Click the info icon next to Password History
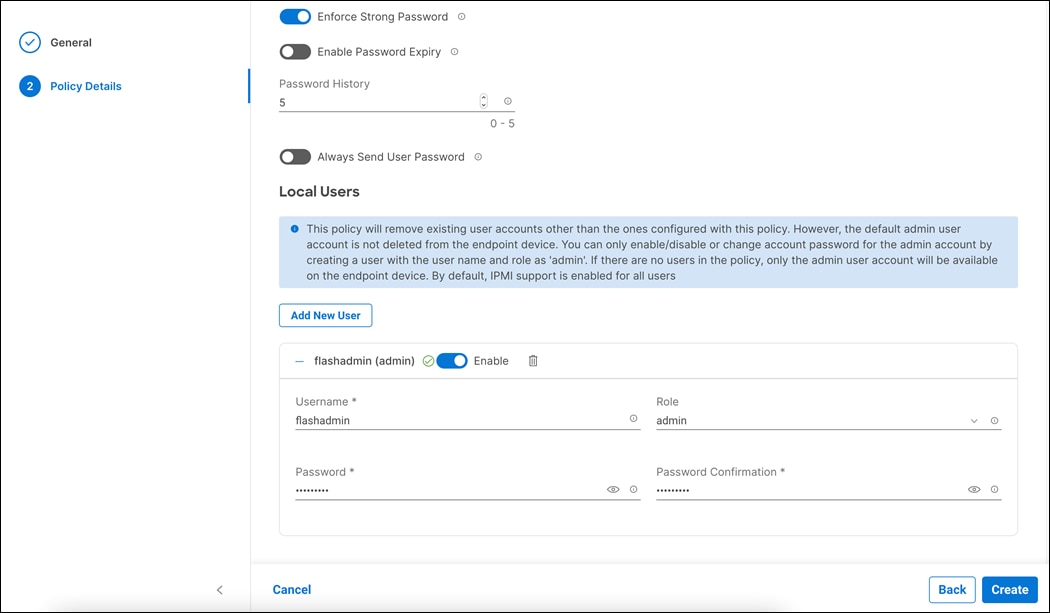The width and height of the screenshot is (1050, 613). click(x=507, y=100)
